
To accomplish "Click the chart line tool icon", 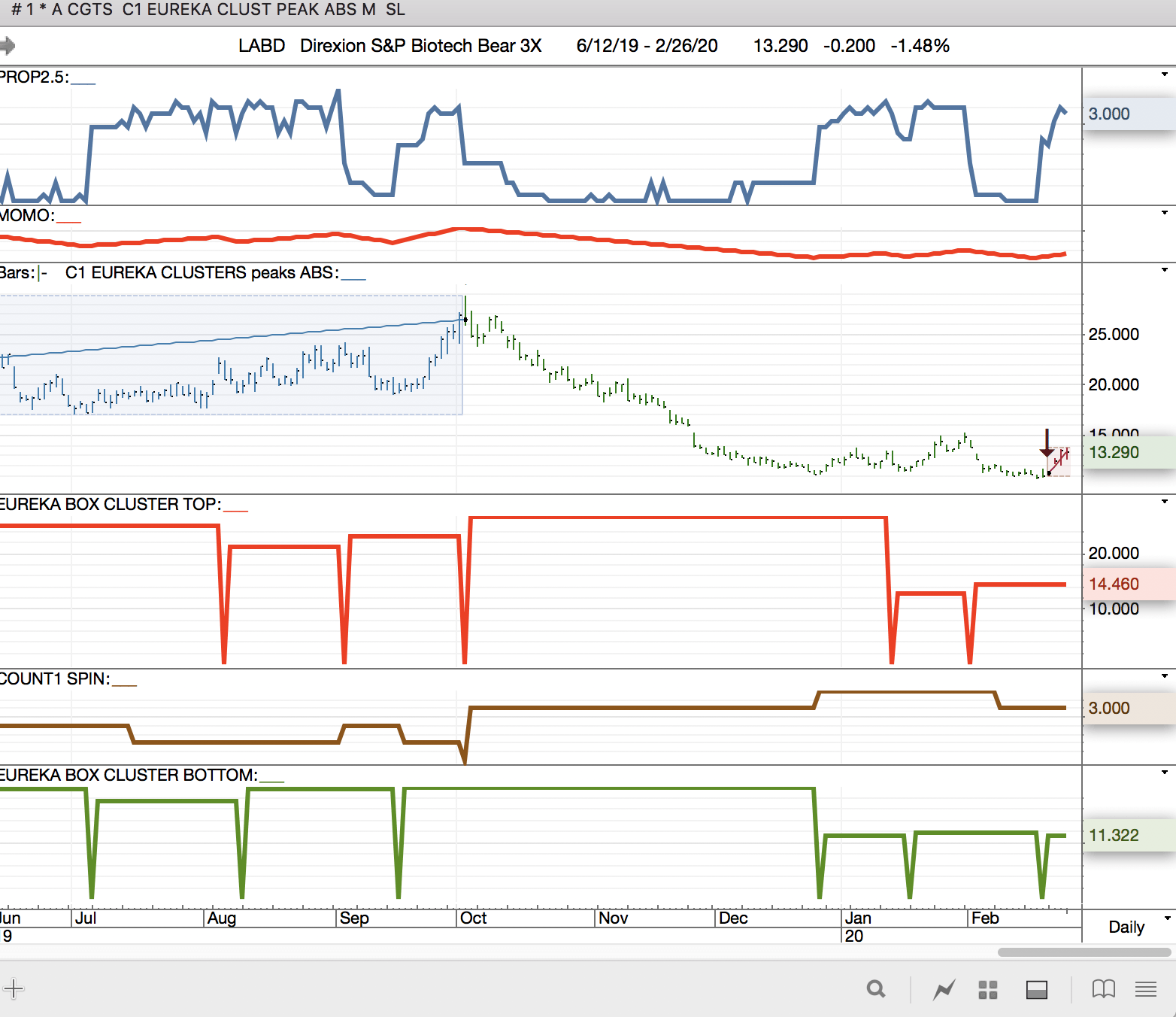I will pos(944,989).
